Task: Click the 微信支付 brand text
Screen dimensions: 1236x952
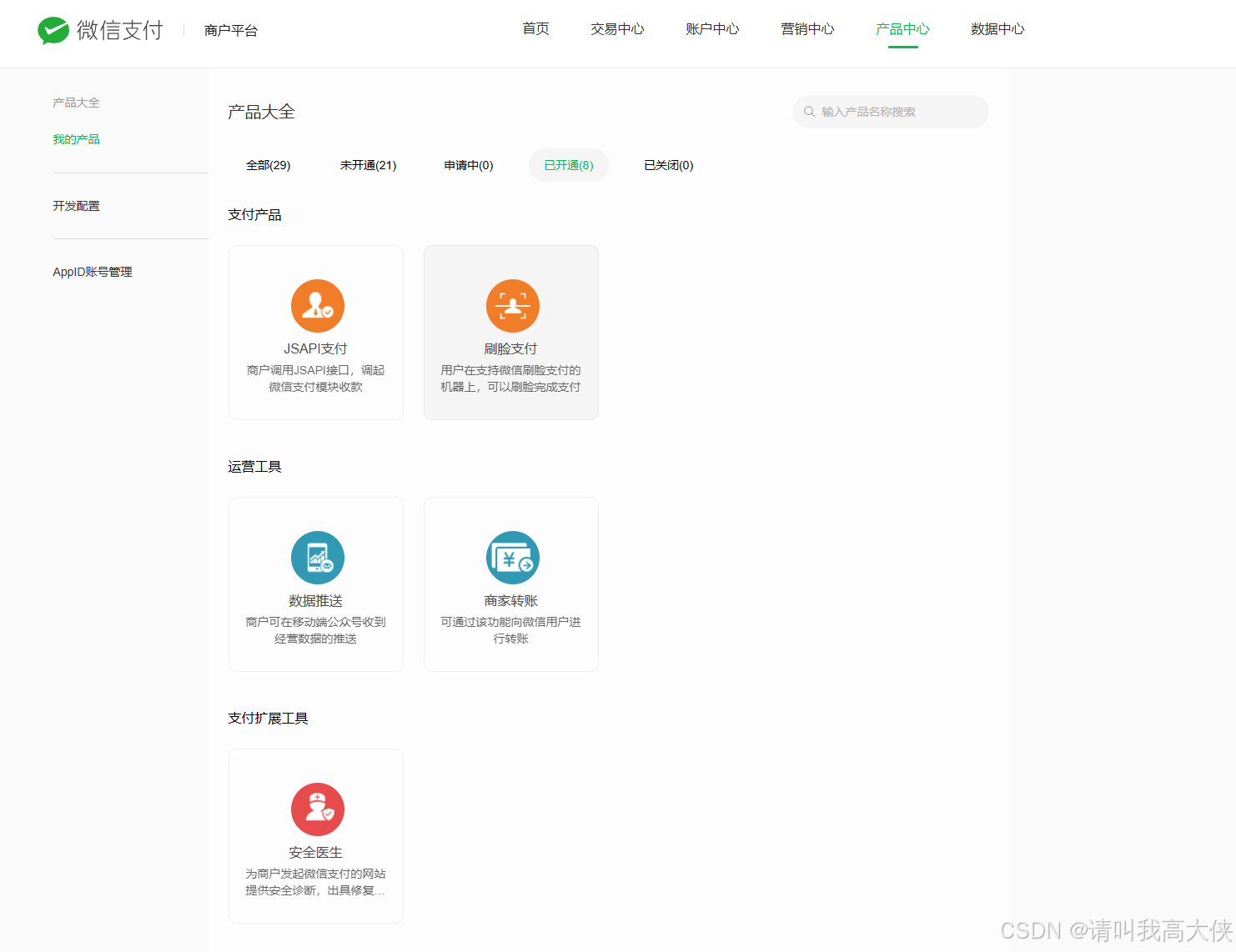Action: (x=120, y=30)
